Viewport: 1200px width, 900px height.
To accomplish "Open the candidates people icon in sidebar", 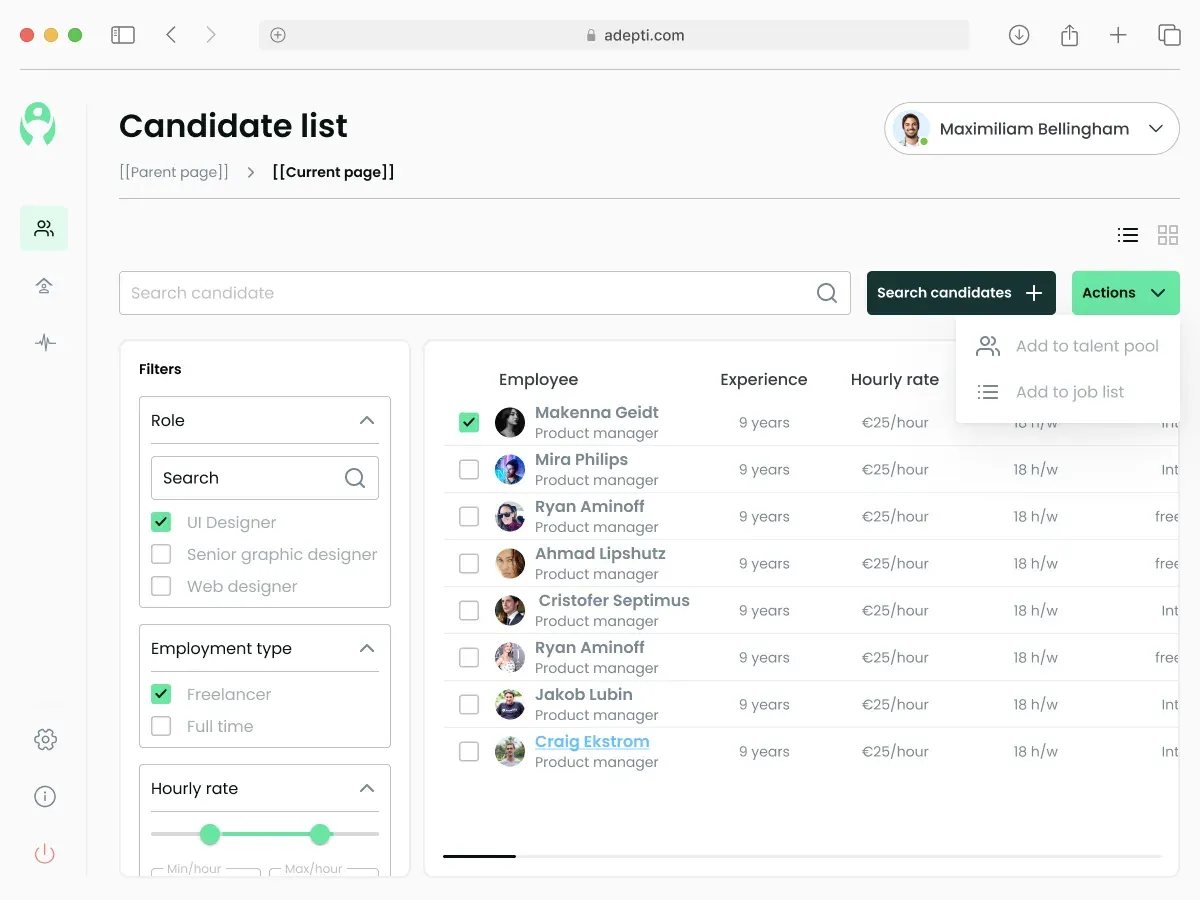I will click(44, 228).
